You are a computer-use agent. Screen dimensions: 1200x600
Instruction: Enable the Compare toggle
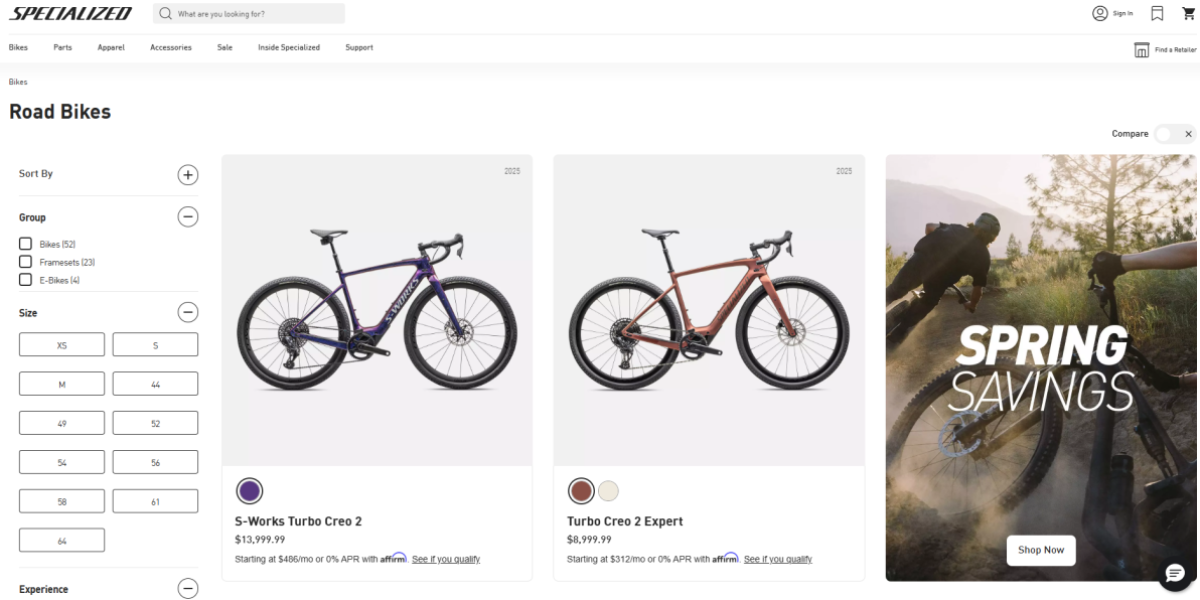coord(1174,134)
